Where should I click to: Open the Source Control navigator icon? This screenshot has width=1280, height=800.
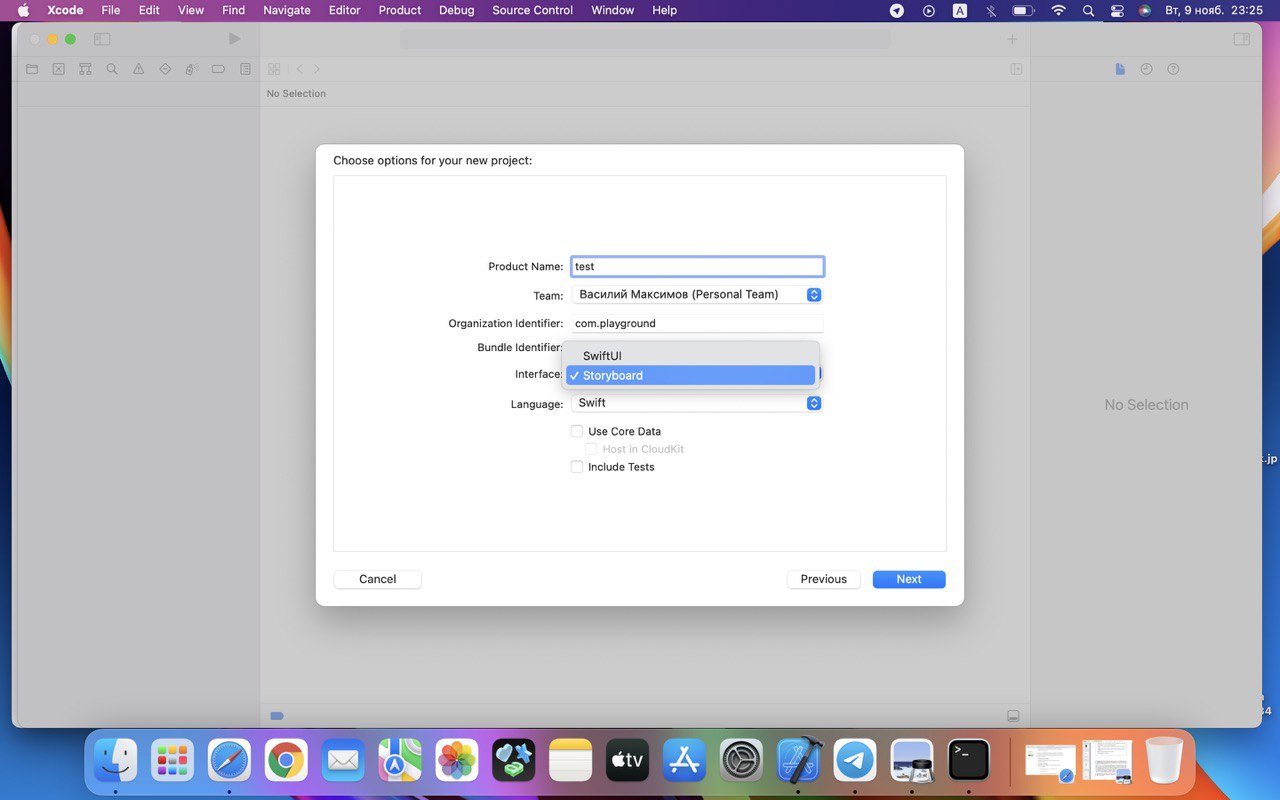(x=58, y=69)
